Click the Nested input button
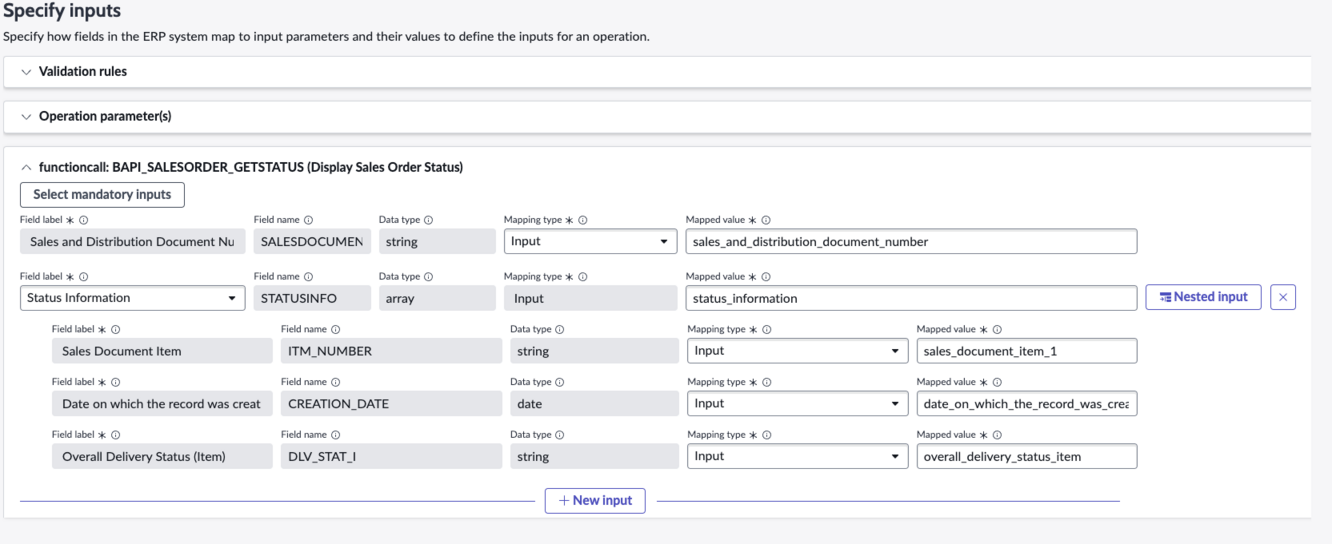1332x544 pixels. 1203,297
